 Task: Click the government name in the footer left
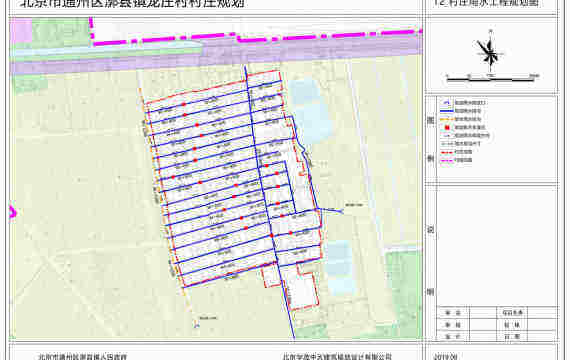click(83, 357)
